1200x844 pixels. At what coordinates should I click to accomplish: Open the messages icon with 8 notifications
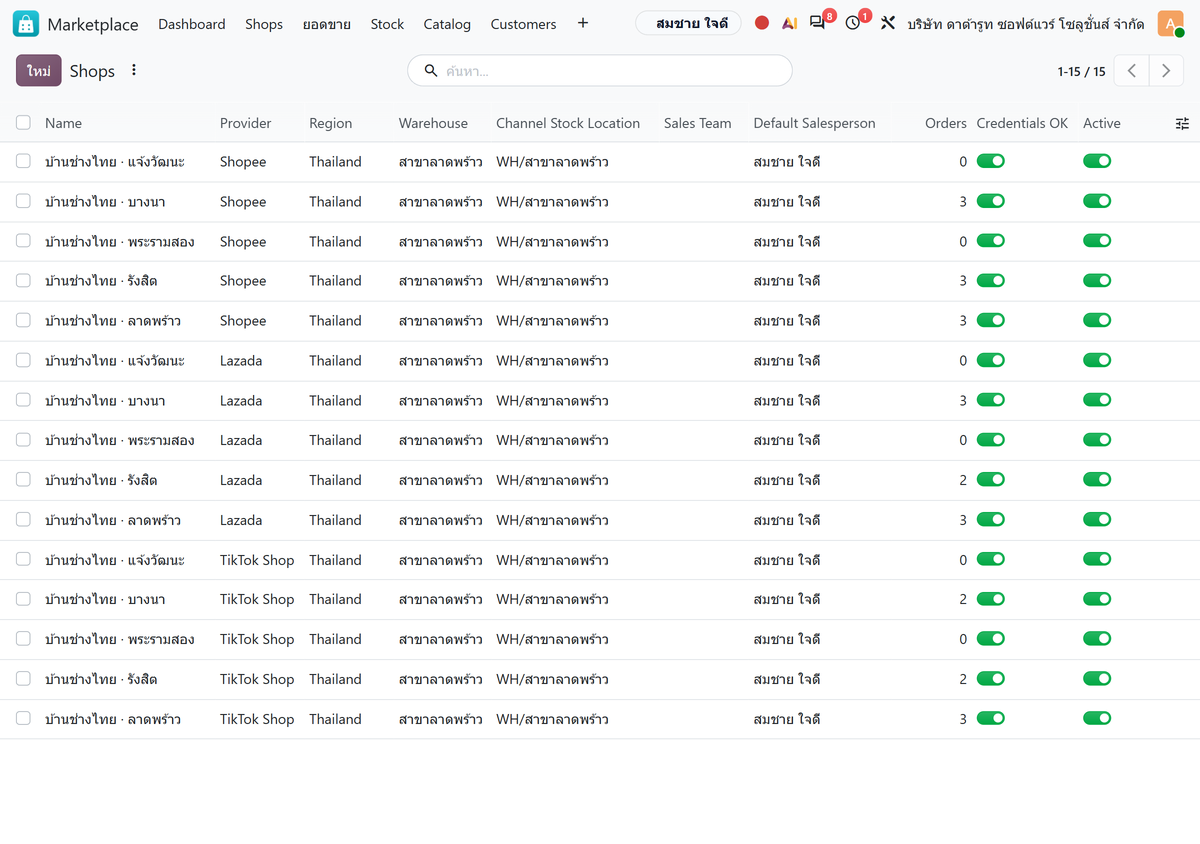click(818, 23)
